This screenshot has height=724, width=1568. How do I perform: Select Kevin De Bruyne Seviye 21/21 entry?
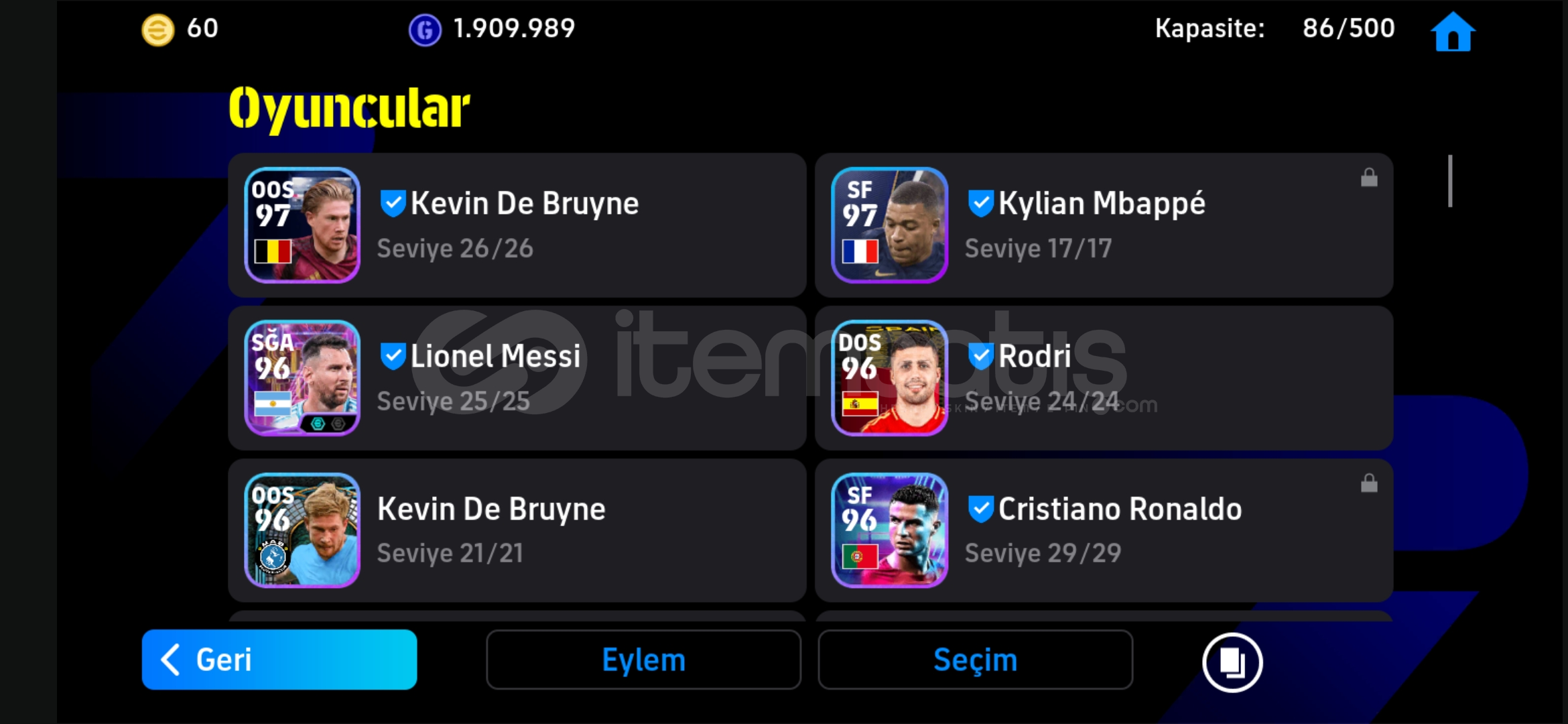click(517, 530)
